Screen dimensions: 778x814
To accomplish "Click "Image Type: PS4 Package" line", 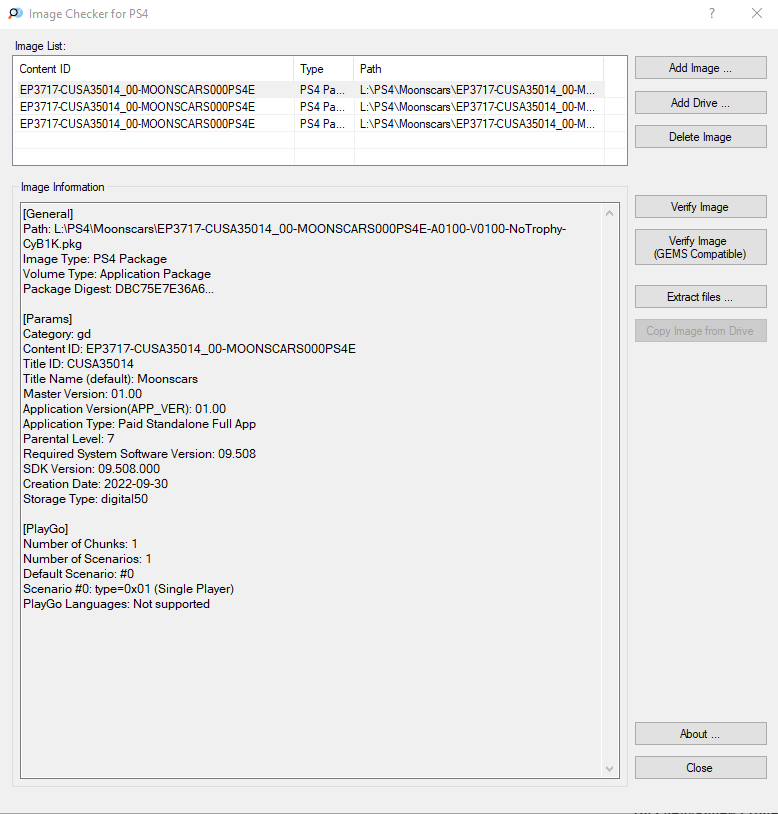I will (x=95, y=259).
